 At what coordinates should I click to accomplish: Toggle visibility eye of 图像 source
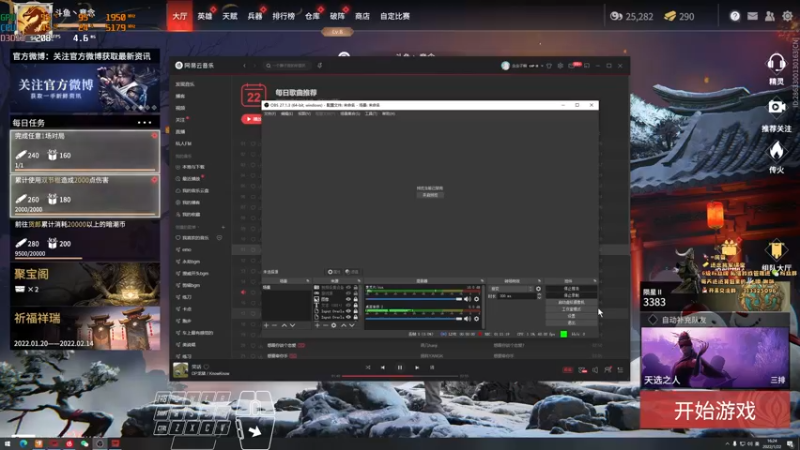click(x=348, y=299)
